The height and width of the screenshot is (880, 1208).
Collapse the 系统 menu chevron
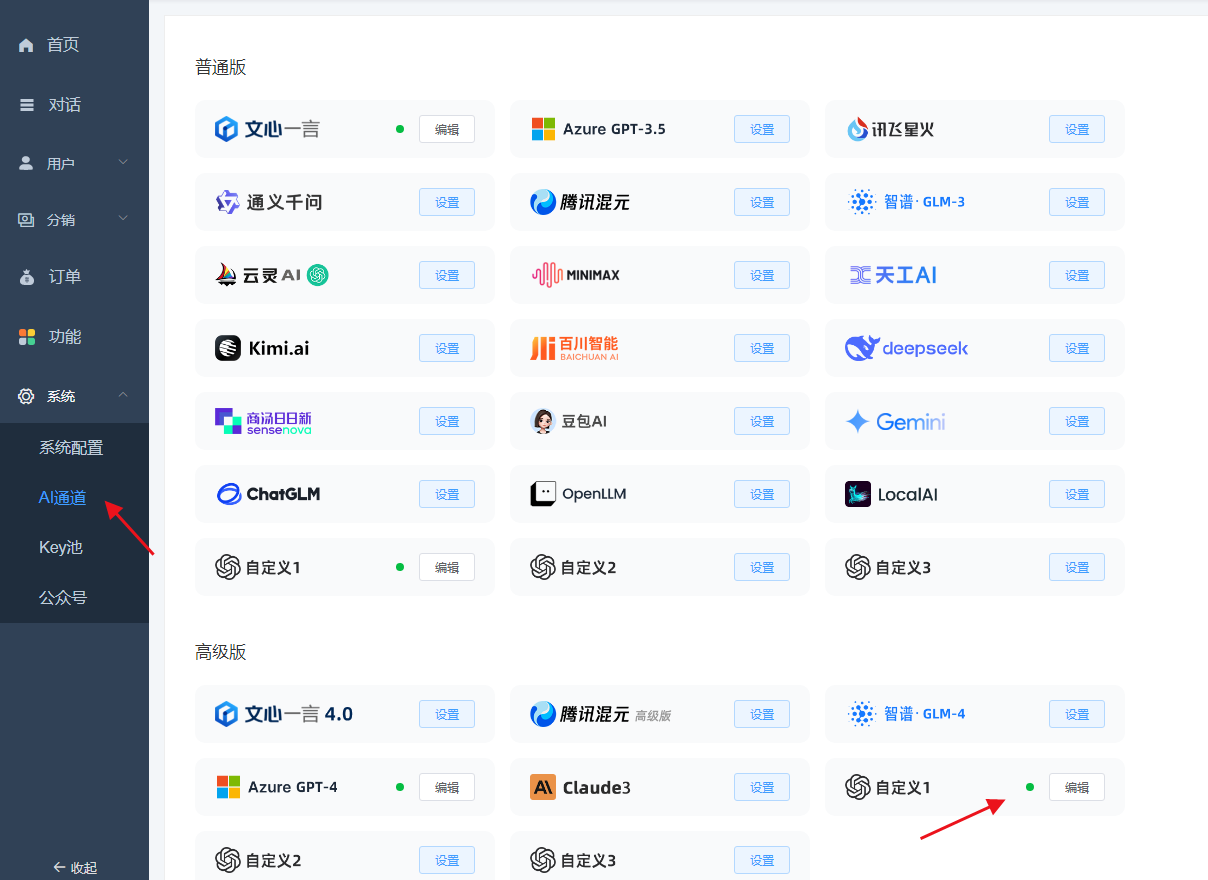pos(123,395)
